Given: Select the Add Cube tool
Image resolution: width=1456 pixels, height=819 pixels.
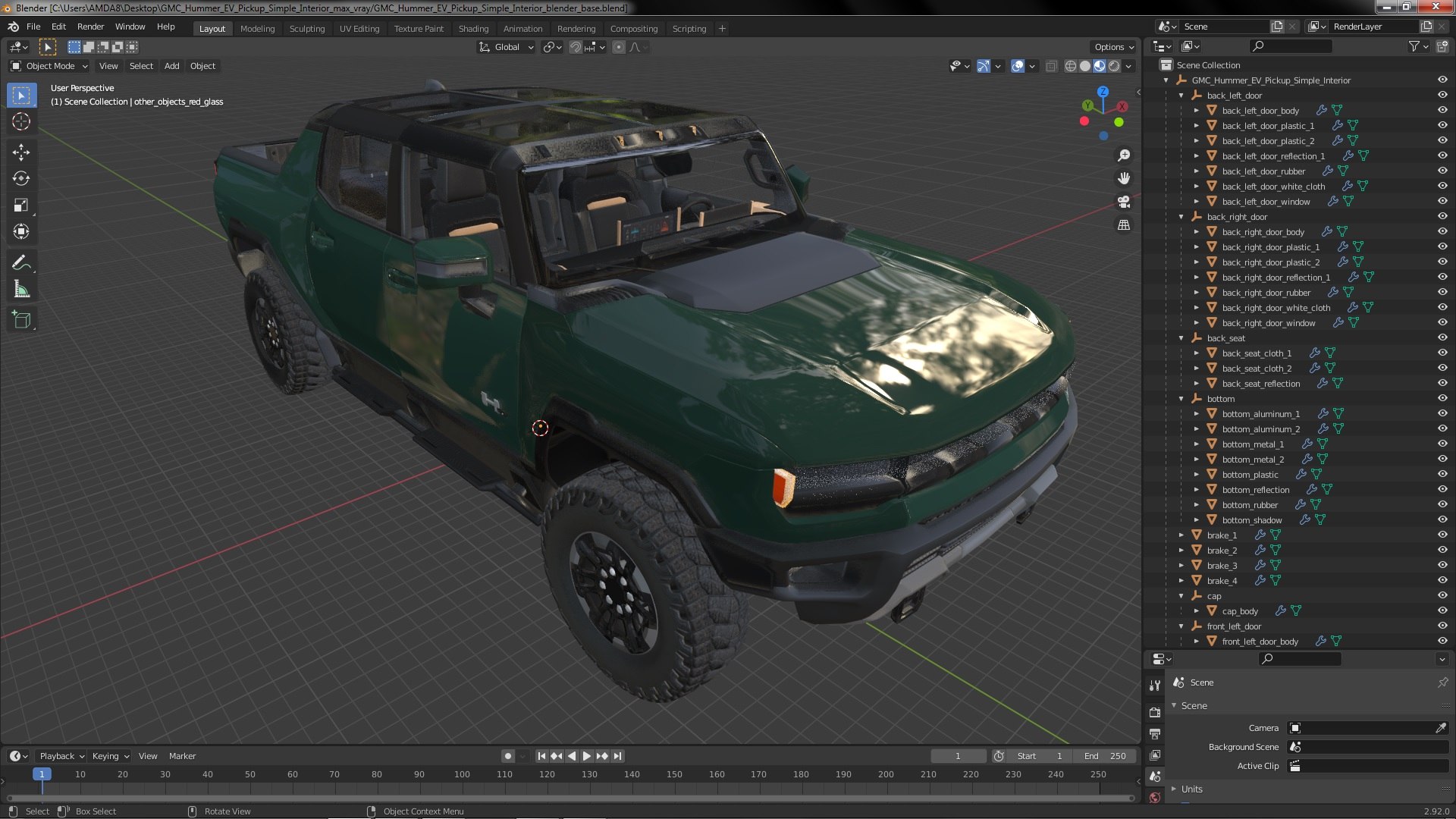Looking at the screenshot, I should (21, 321).
